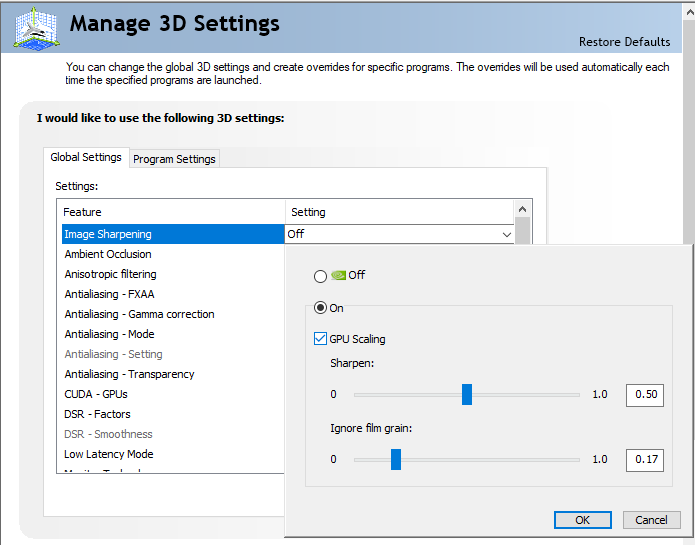
Task: Toggle the GPU Scaling checkbox
Action: [x=320, y=339]
